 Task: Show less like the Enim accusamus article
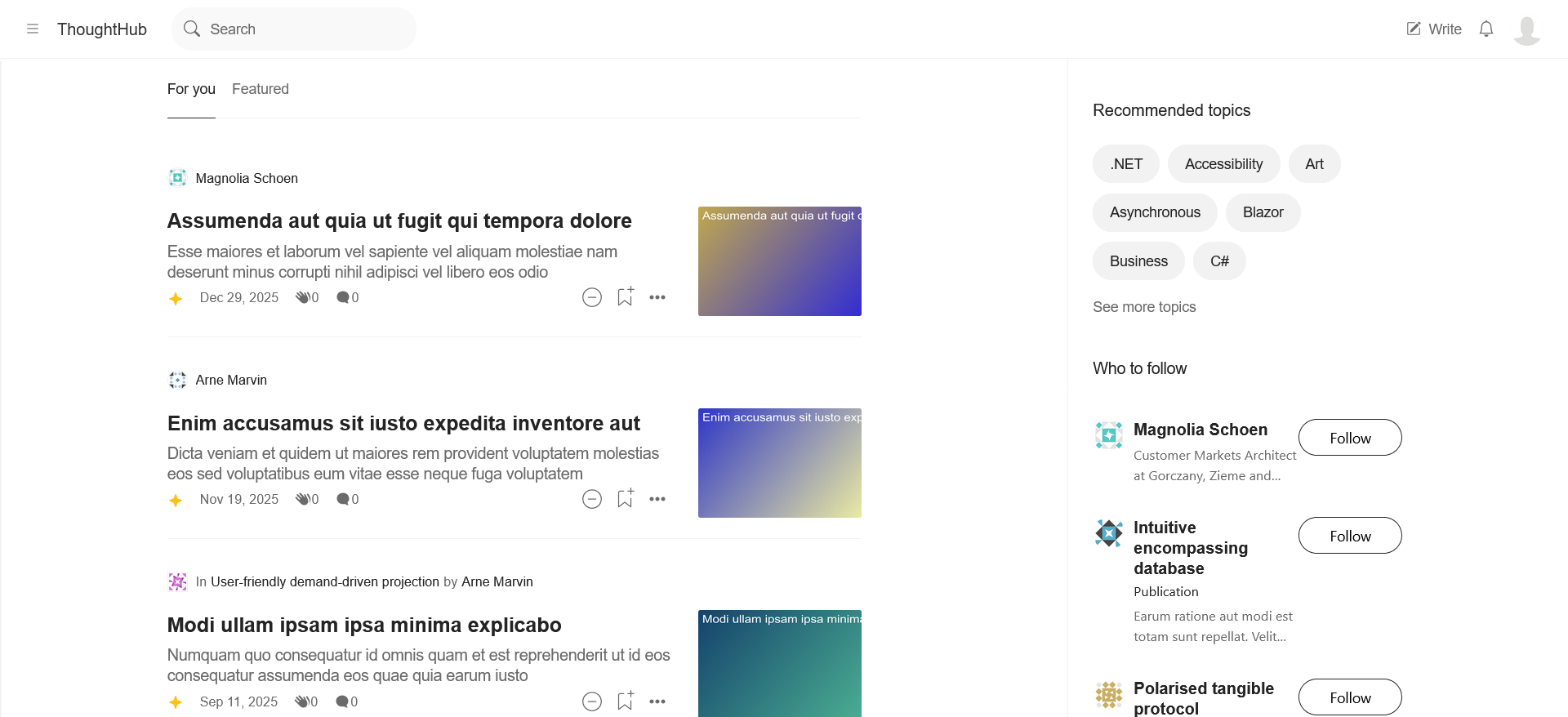point(592,499)
